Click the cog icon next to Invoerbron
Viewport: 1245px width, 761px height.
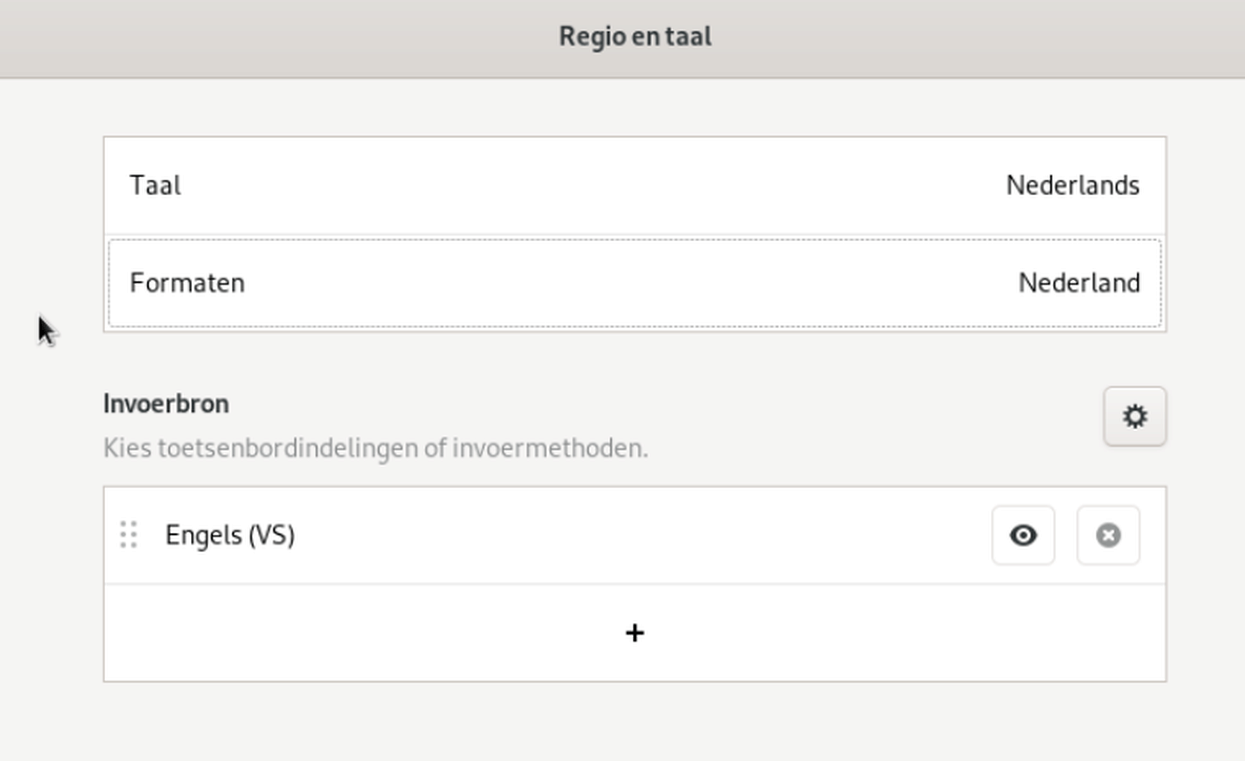coord(1135,416)
